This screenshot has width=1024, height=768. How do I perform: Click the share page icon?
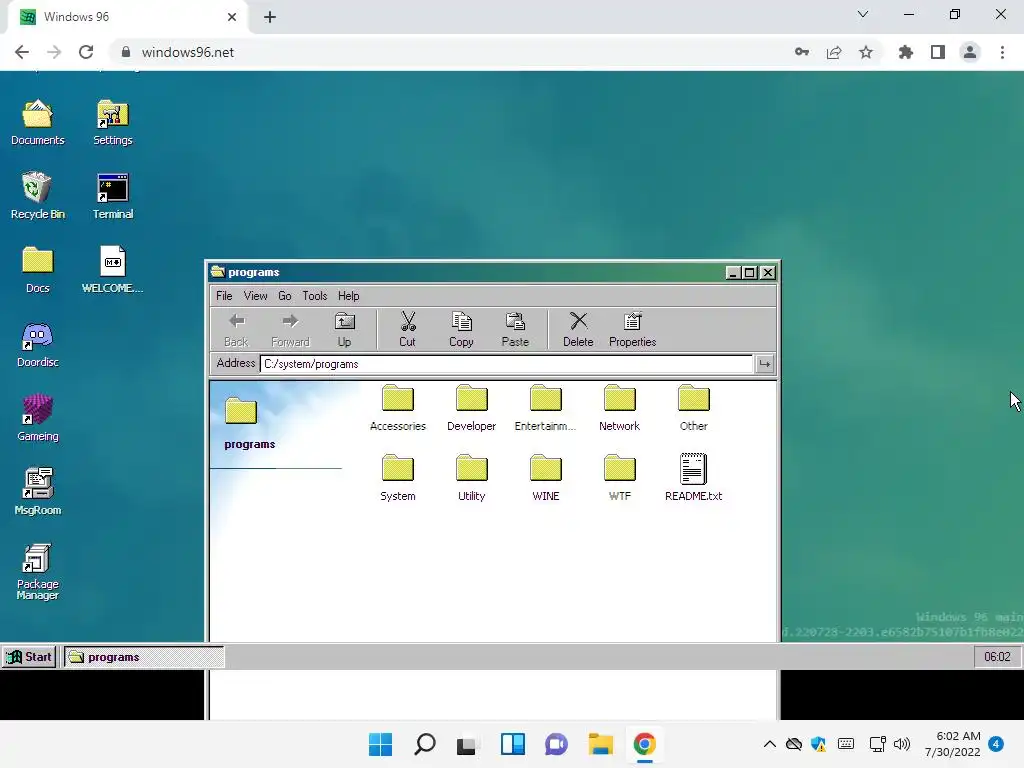tap(834, 52)
